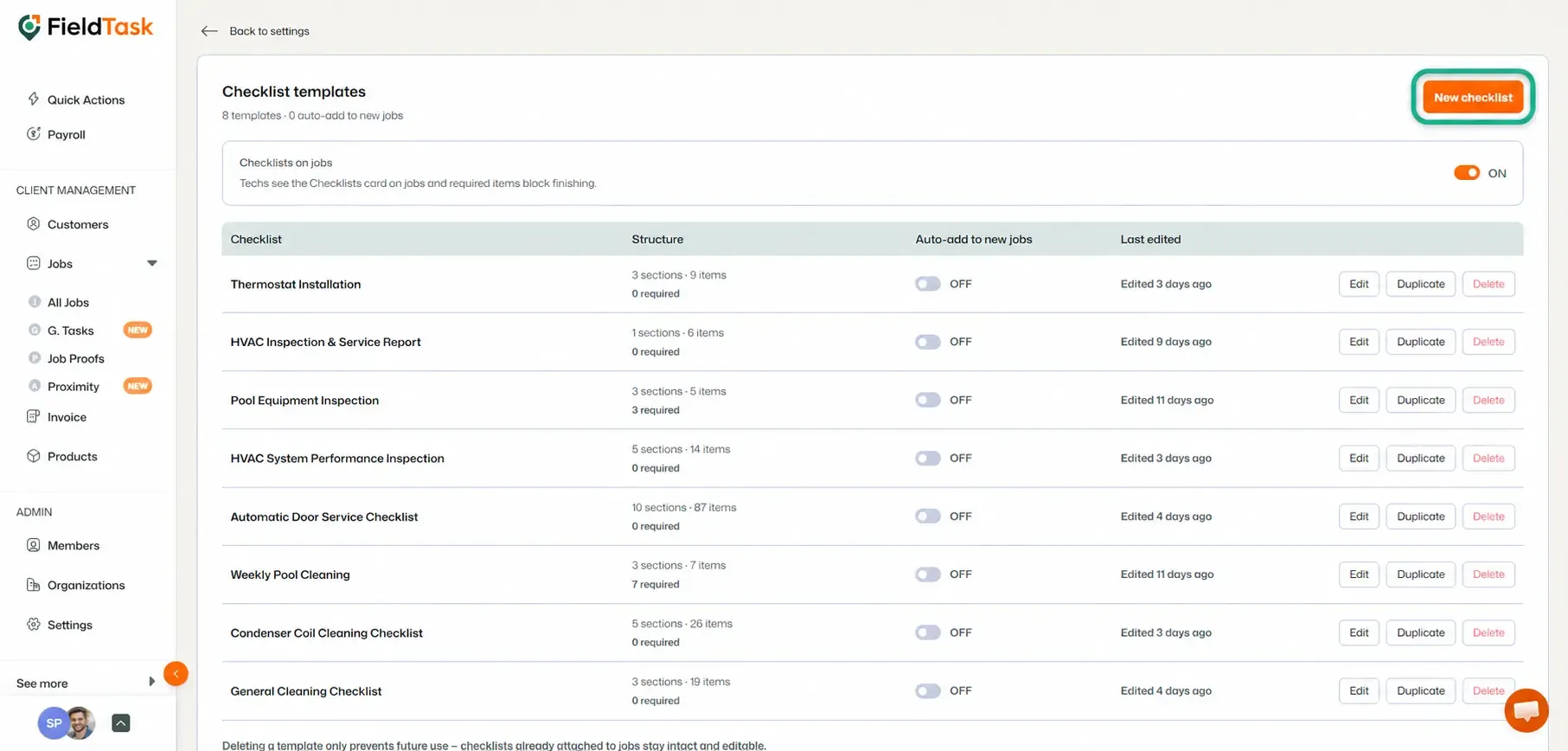
Task: Click the Customers sidebar icon
Action: click(x=34, y=224)
